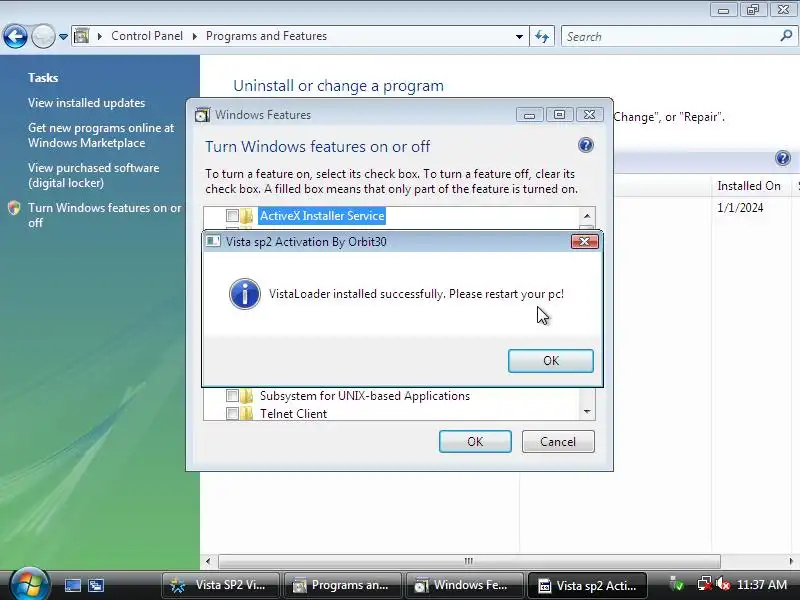Minimize the Programs and Features window
This screenshot has height=600, width=800.
click(723, 10)
